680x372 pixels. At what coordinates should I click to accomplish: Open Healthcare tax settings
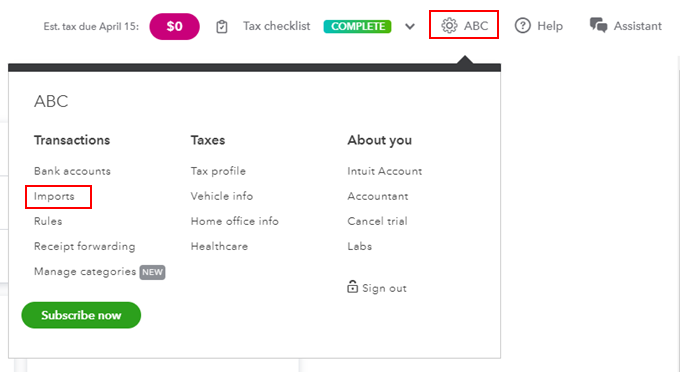[219, 246]
